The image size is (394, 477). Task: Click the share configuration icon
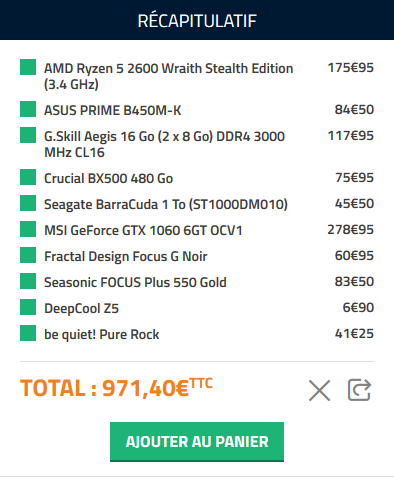[359, 390]
